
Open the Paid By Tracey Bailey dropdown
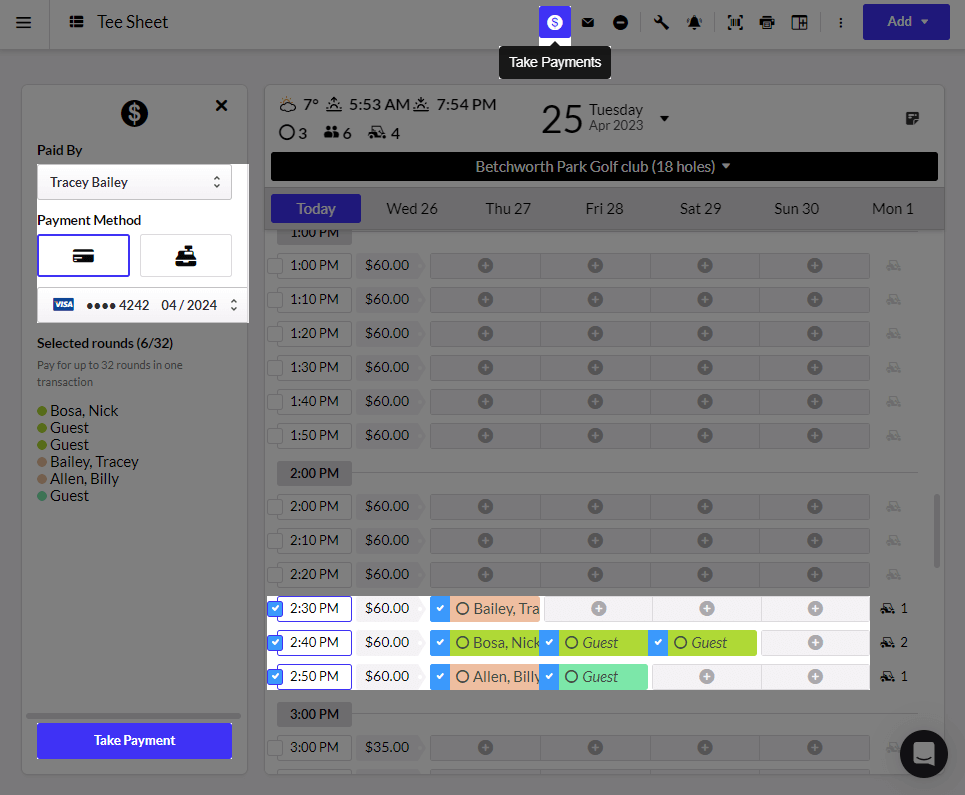(x=134, y=182)
